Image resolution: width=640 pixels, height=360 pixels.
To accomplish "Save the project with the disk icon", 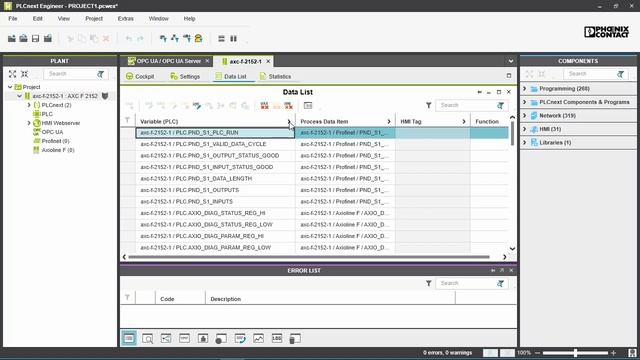I will [36, 38].
